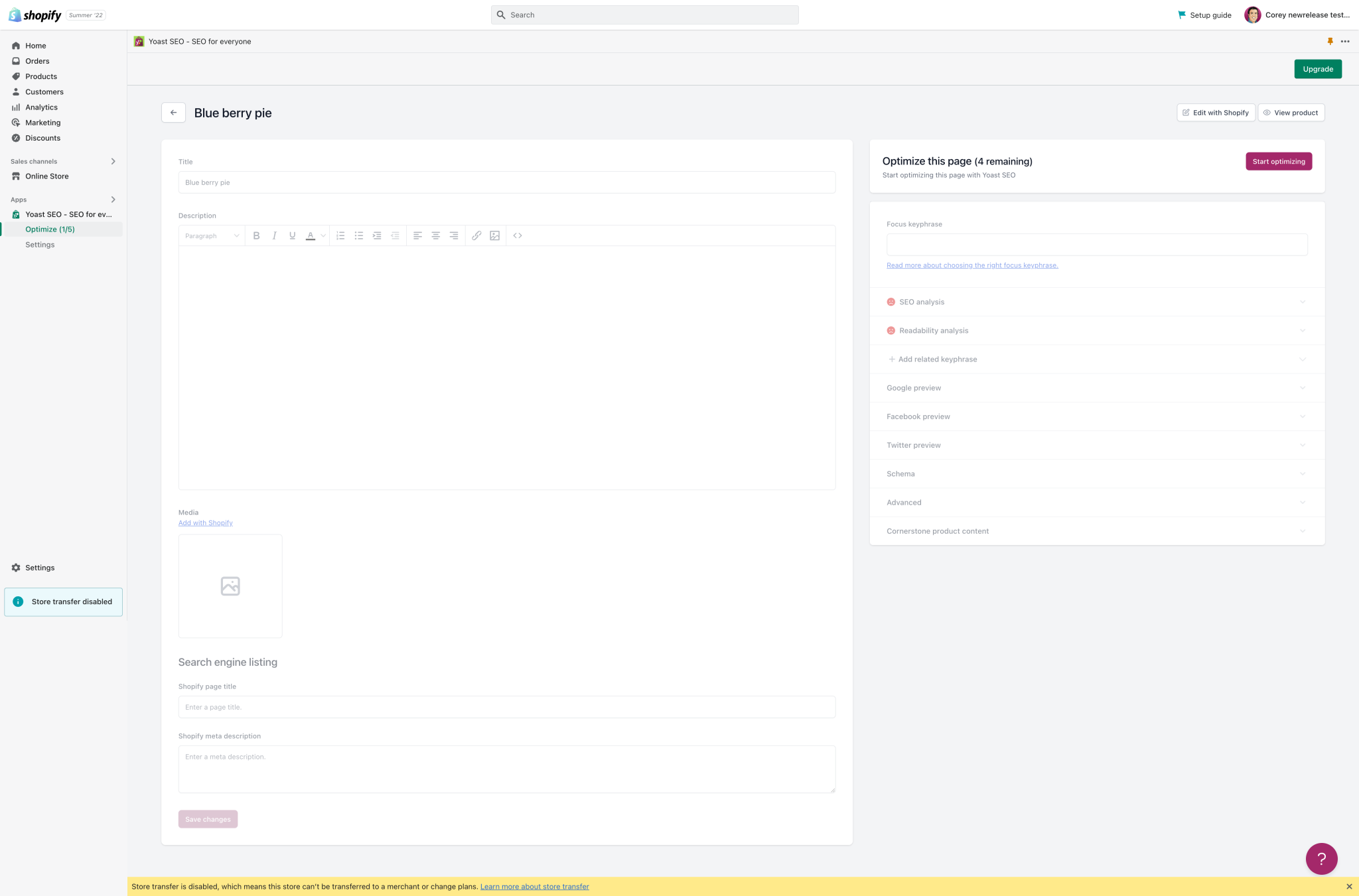Click Save changes button
Screen dimensions: 1359x896
(x=208, y=819)
